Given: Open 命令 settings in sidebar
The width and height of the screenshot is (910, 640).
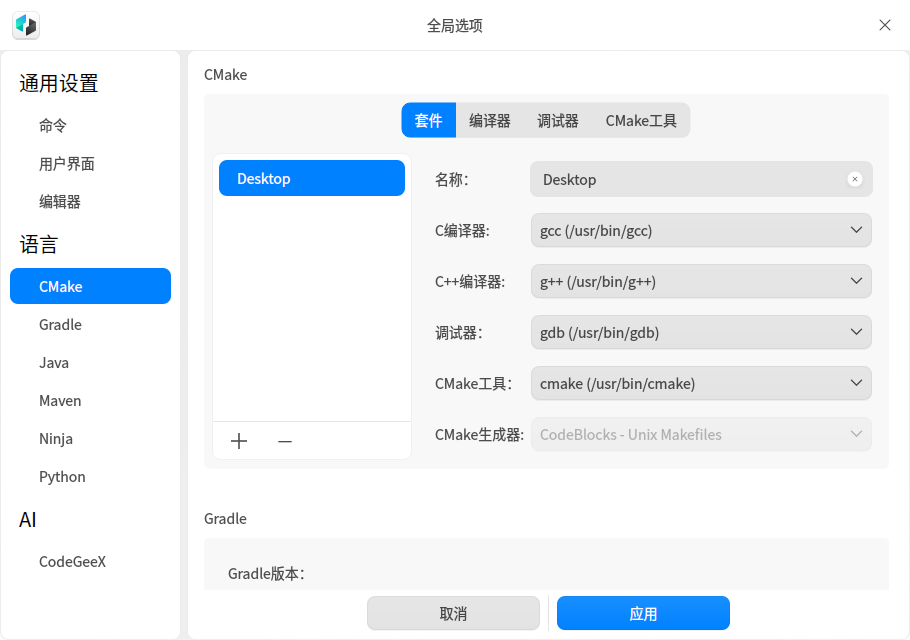Looking at the screenshot, I should click(91, 125).
